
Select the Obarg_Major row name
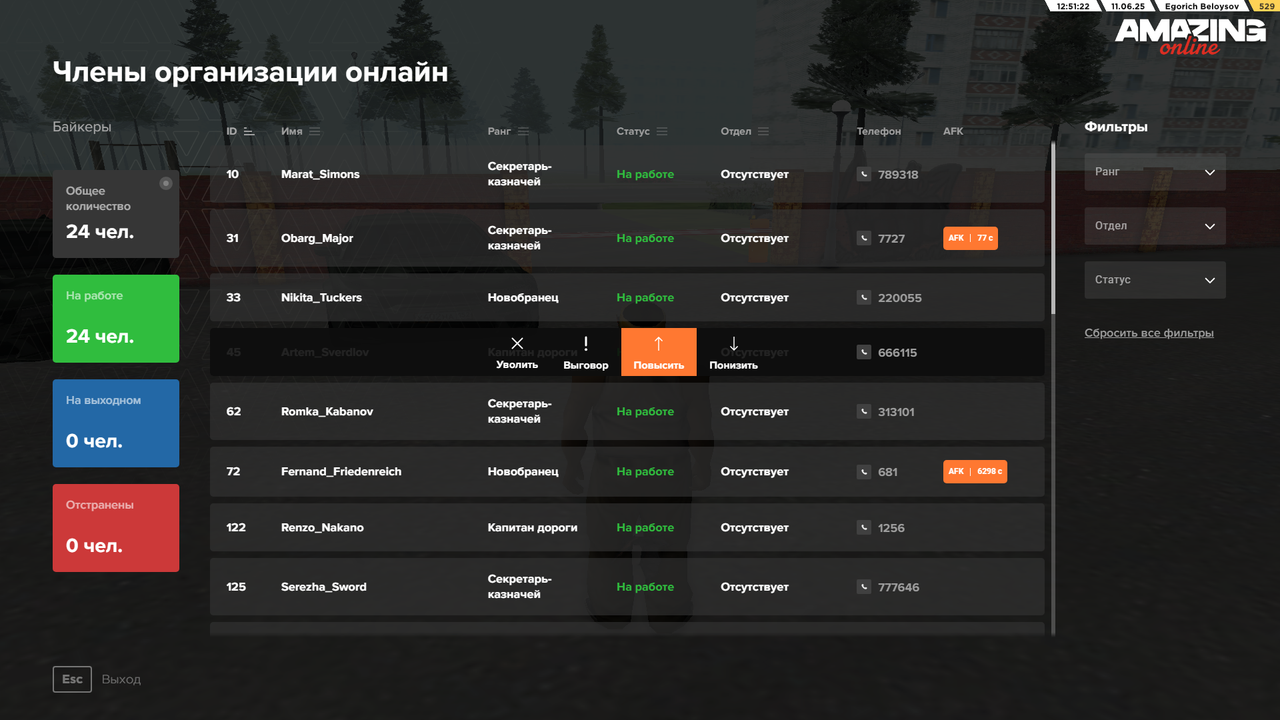(317, 238)
